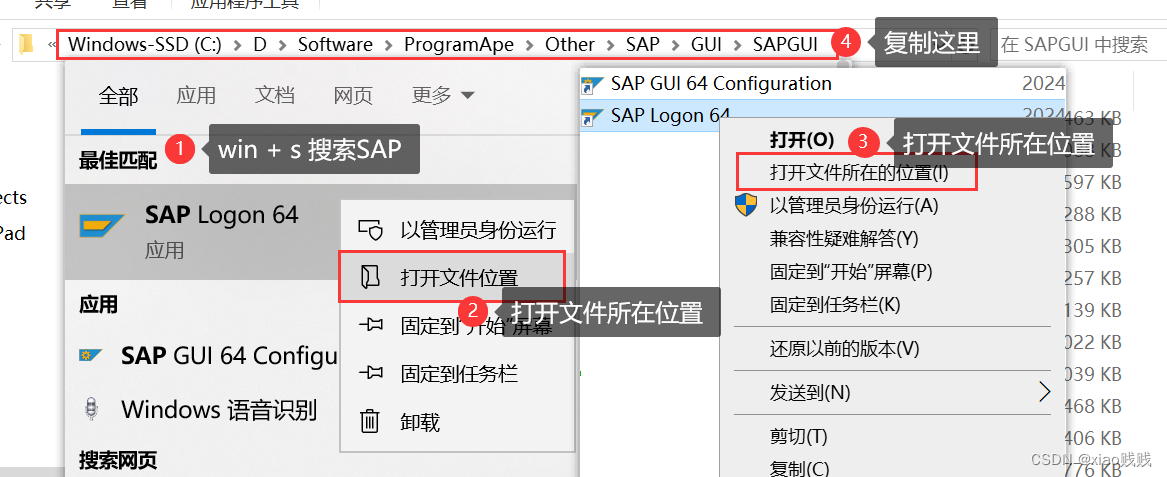Screen dimensions: 1167x477
Task: Select the Windows 语音识别 search result
Action: [x=202, y=409]
